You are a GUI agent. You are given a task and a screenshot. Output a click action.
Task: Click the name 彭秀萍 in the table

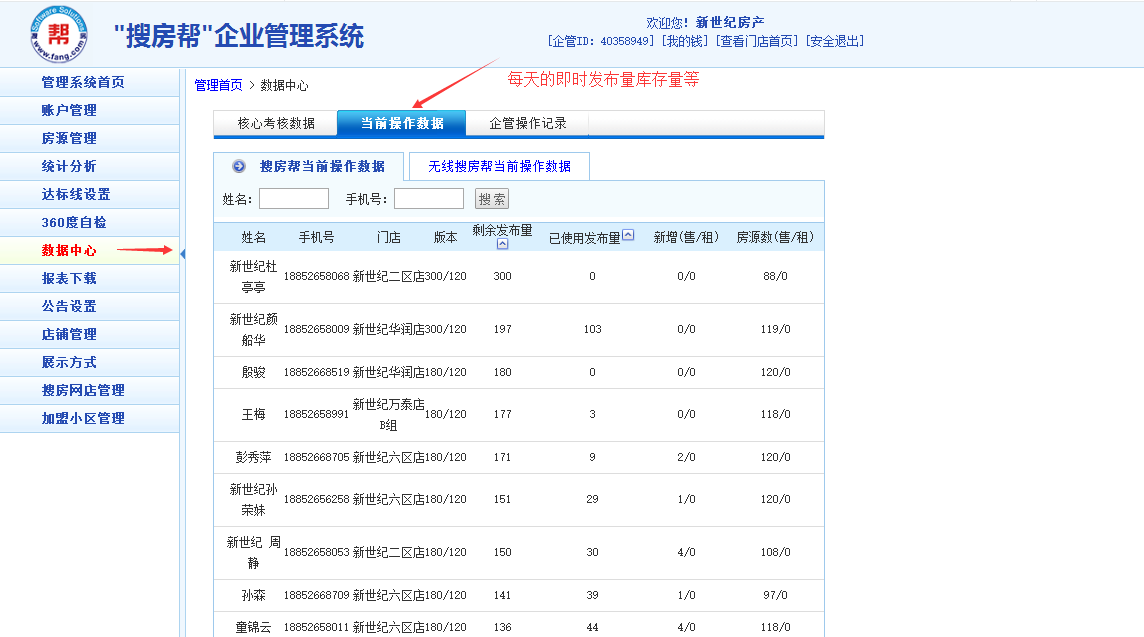click(x=253, y=458)
